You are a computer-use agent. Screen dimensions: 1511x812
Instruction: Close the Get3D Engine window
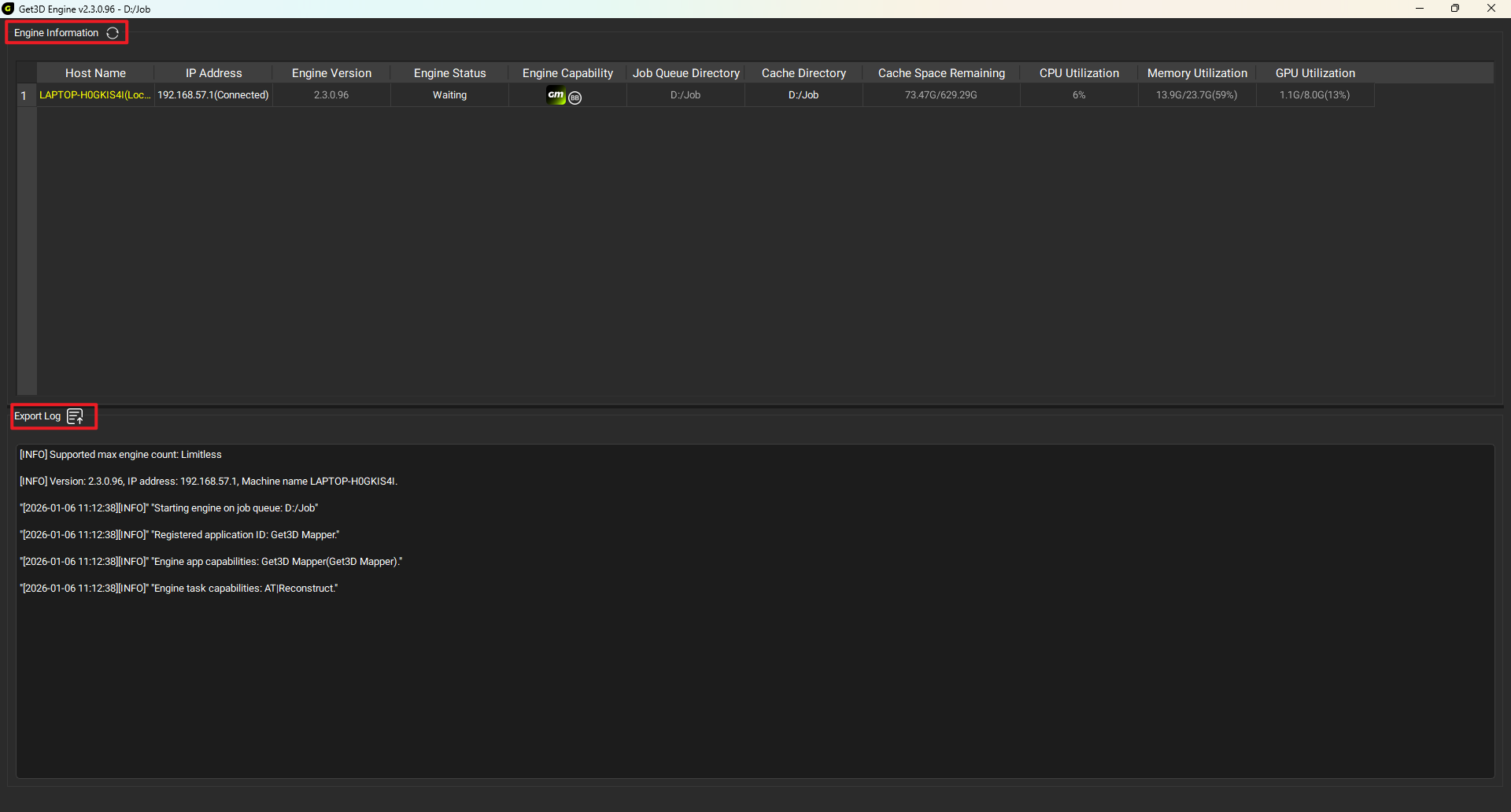tap(1491, 9)
